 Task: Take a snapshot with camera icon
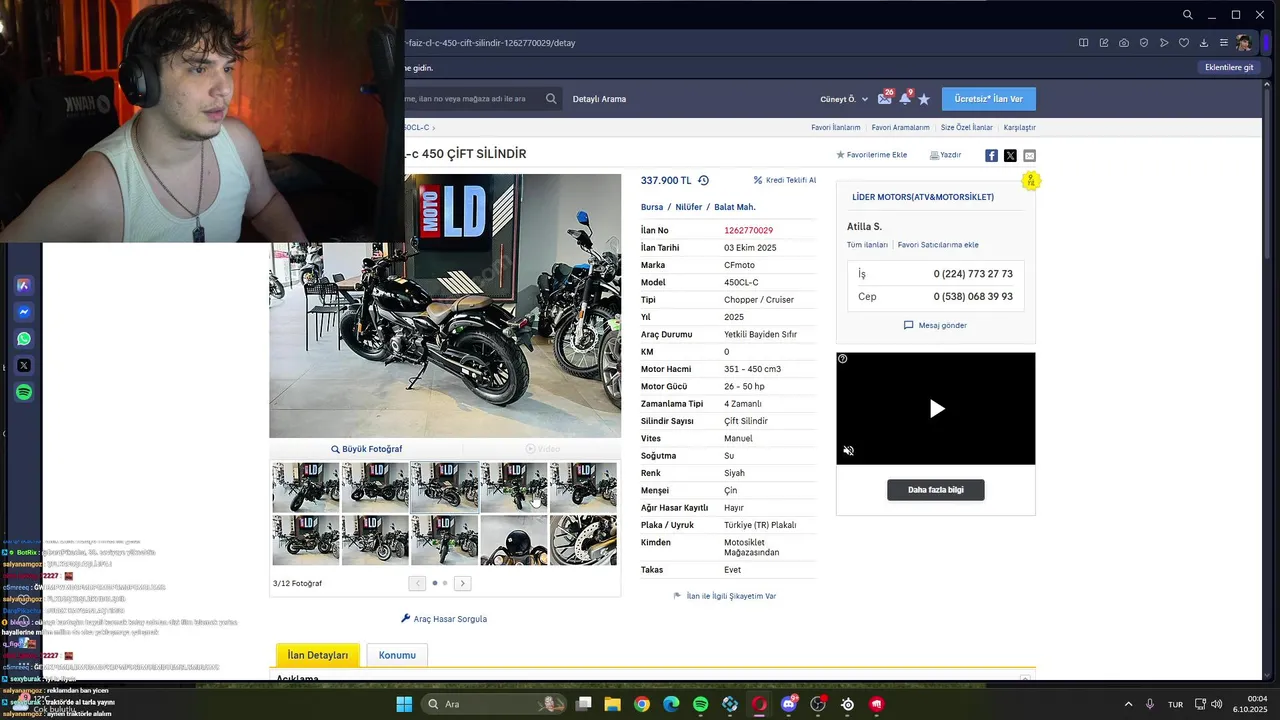click(1124, 43)
